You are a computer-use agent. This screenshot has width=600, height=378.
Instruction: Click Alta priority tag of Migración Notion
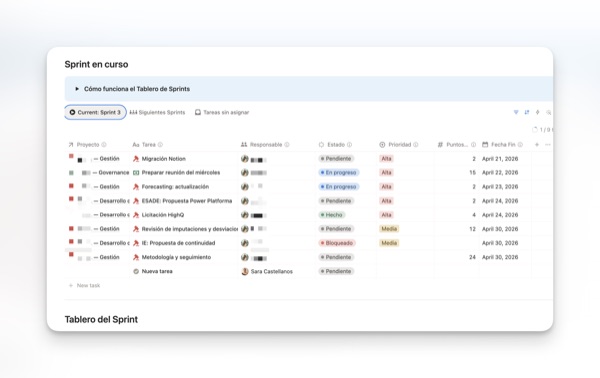(386, 159)
